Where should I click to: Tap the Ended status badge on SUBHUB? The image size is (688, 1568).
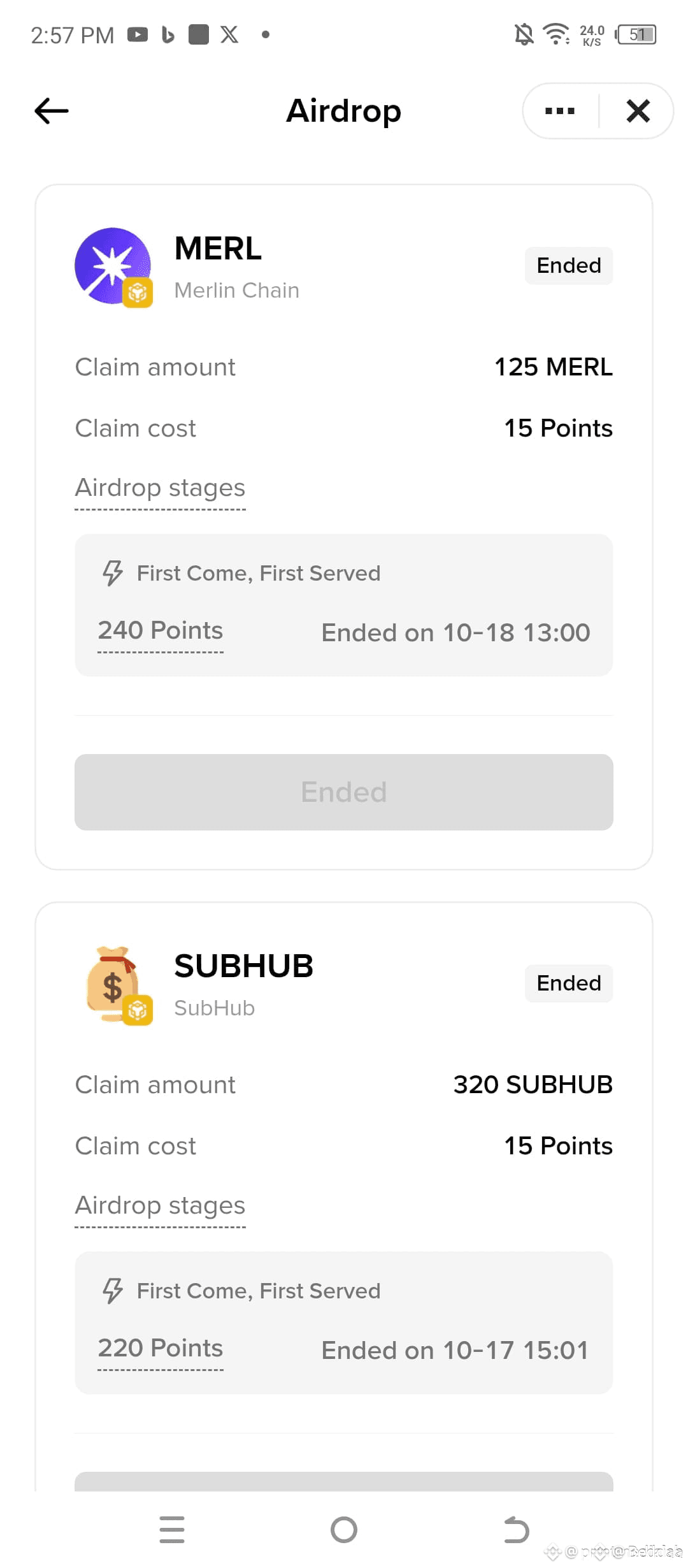[x=569, y=984]
